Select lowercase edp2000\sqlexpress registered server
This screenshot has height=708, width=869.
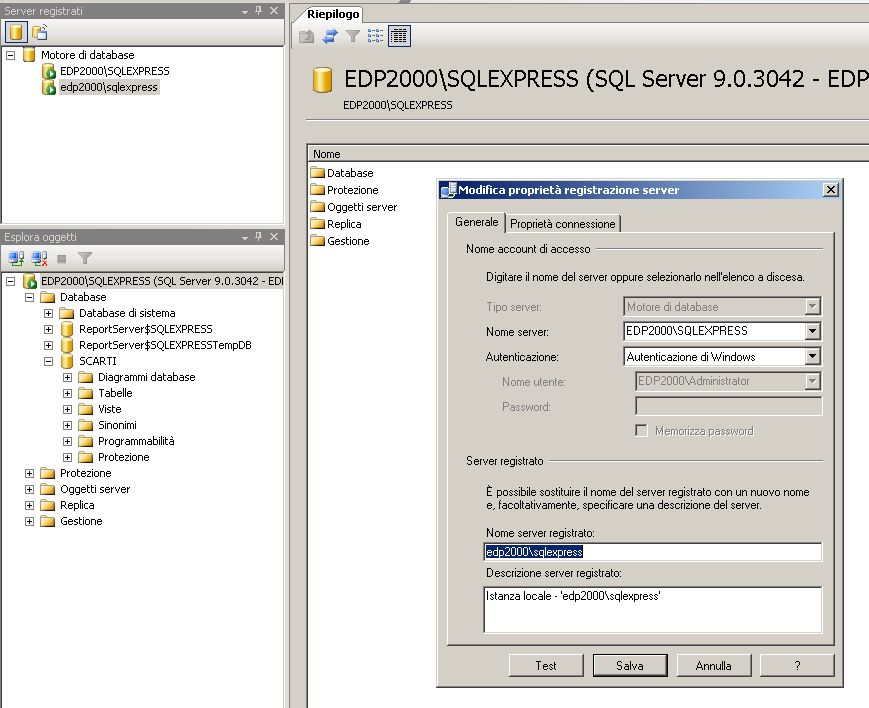point(109,87)
